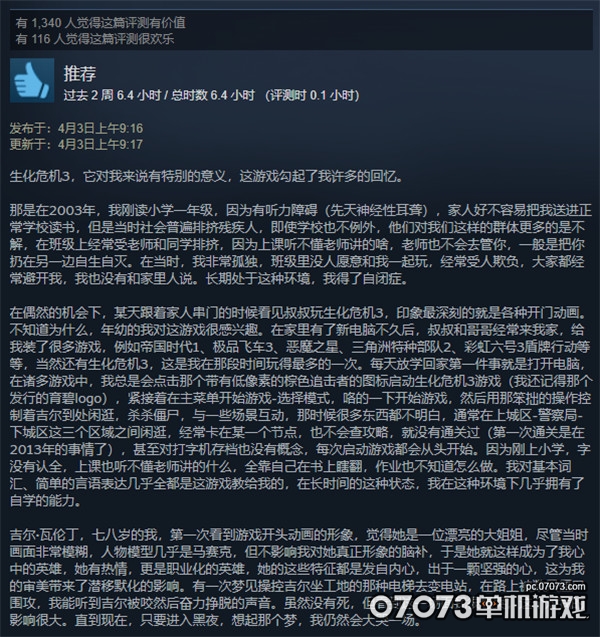Click the 07073 单机游戏 watermark logo

point(478,607)
